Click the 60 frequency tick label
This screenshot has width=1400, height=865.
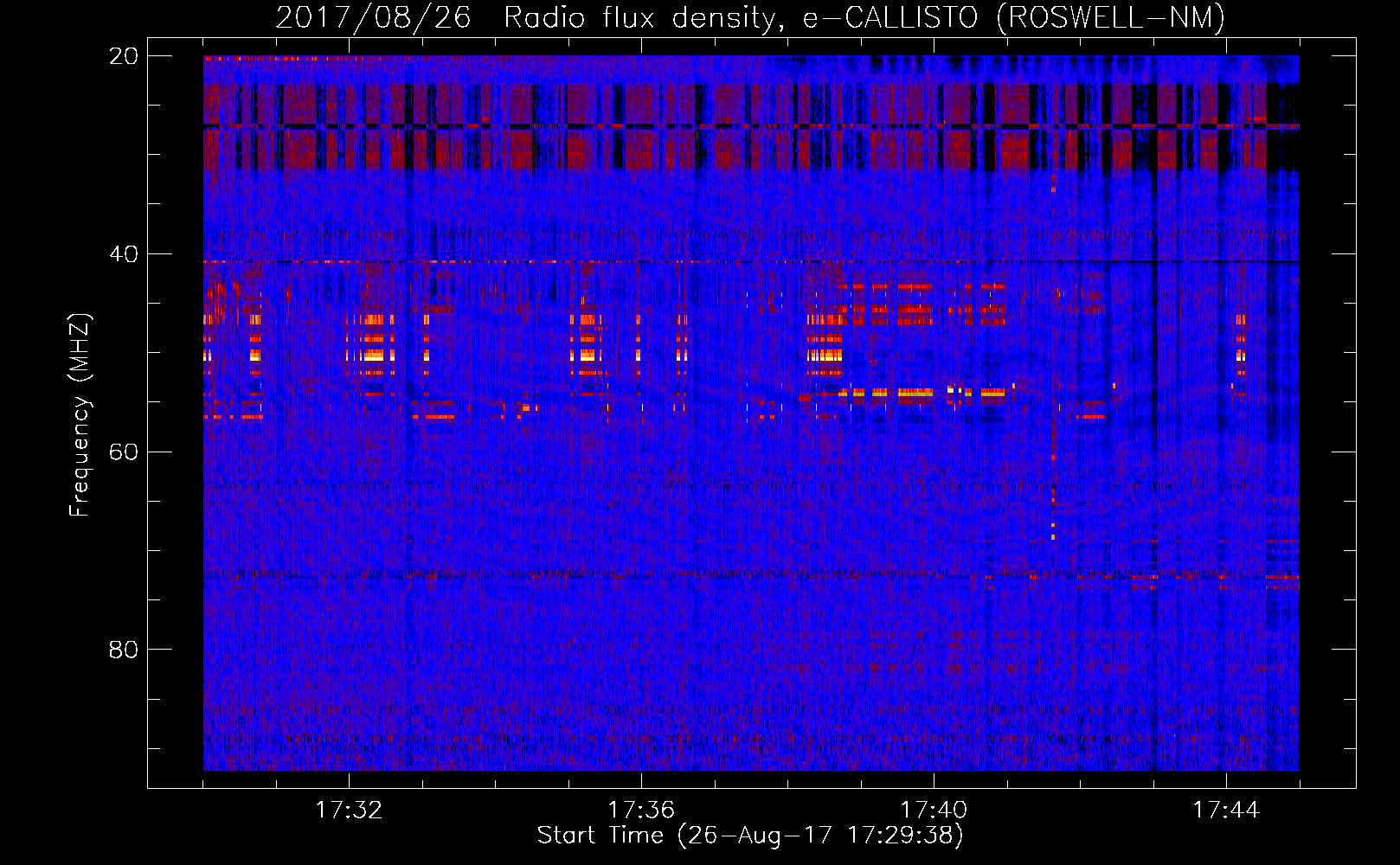(124, 452)
